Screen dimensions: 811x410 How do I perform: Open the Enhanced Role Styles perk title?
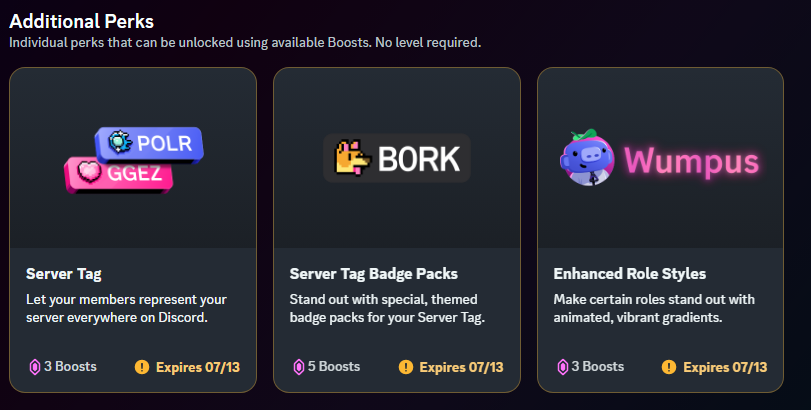(x=629, y=274)
